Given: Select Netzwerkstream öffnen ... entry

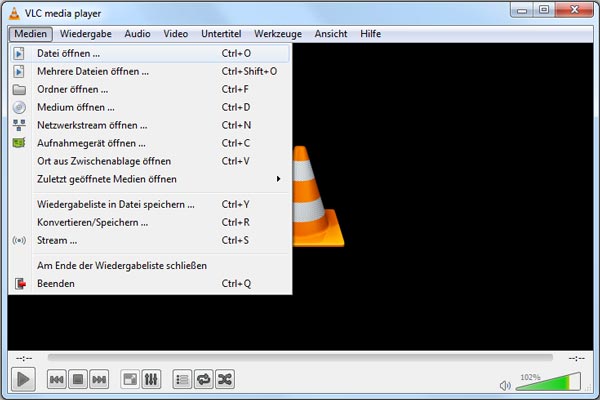Looking at the screenshot, I should pyautogui.click(x=150, y=125).
